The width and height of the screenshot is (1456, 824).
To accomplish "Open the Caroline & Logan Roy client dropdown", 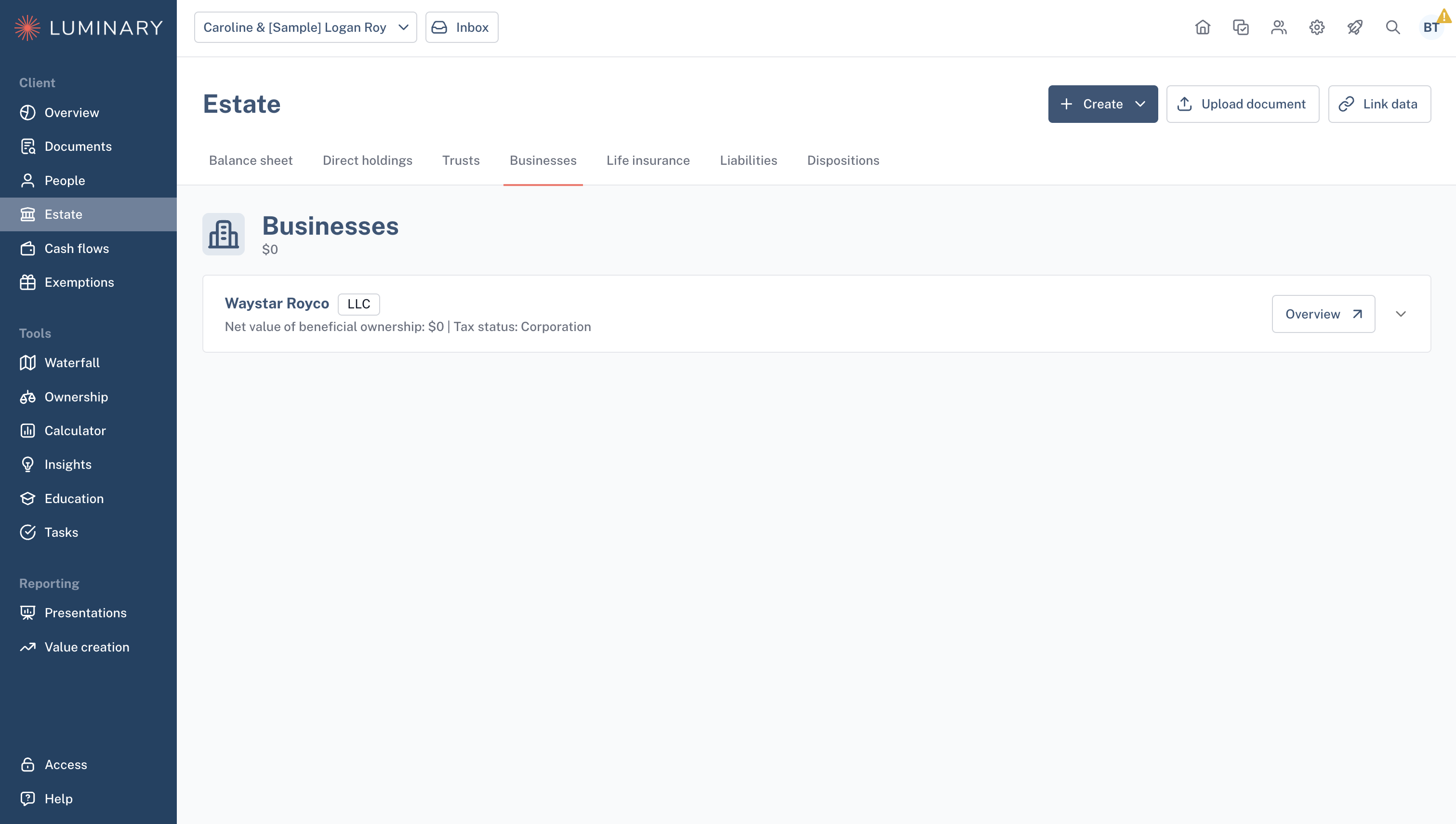I will coord(305,27).
